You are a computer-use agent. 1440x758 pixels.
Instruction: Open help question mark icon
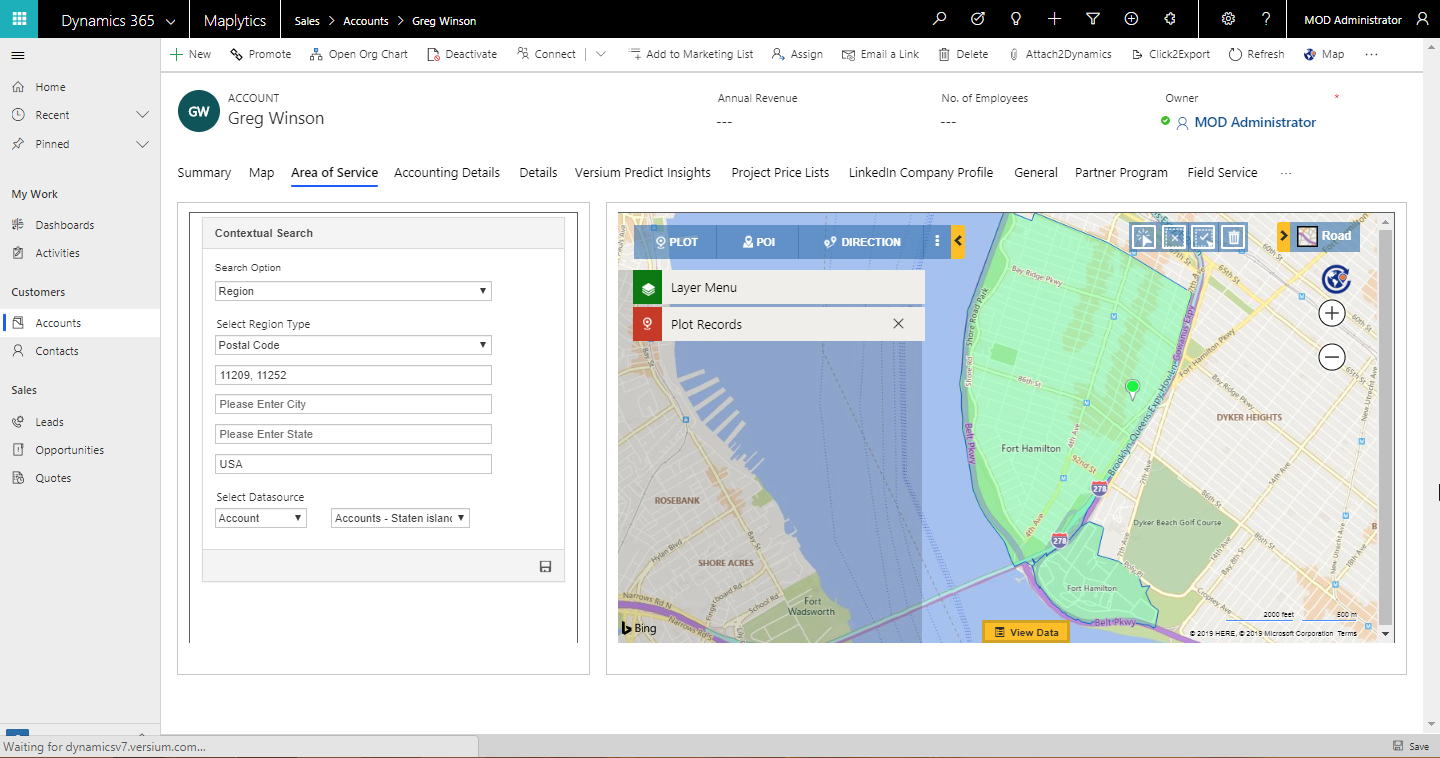pyautogui.click(x=1266, y=19)
